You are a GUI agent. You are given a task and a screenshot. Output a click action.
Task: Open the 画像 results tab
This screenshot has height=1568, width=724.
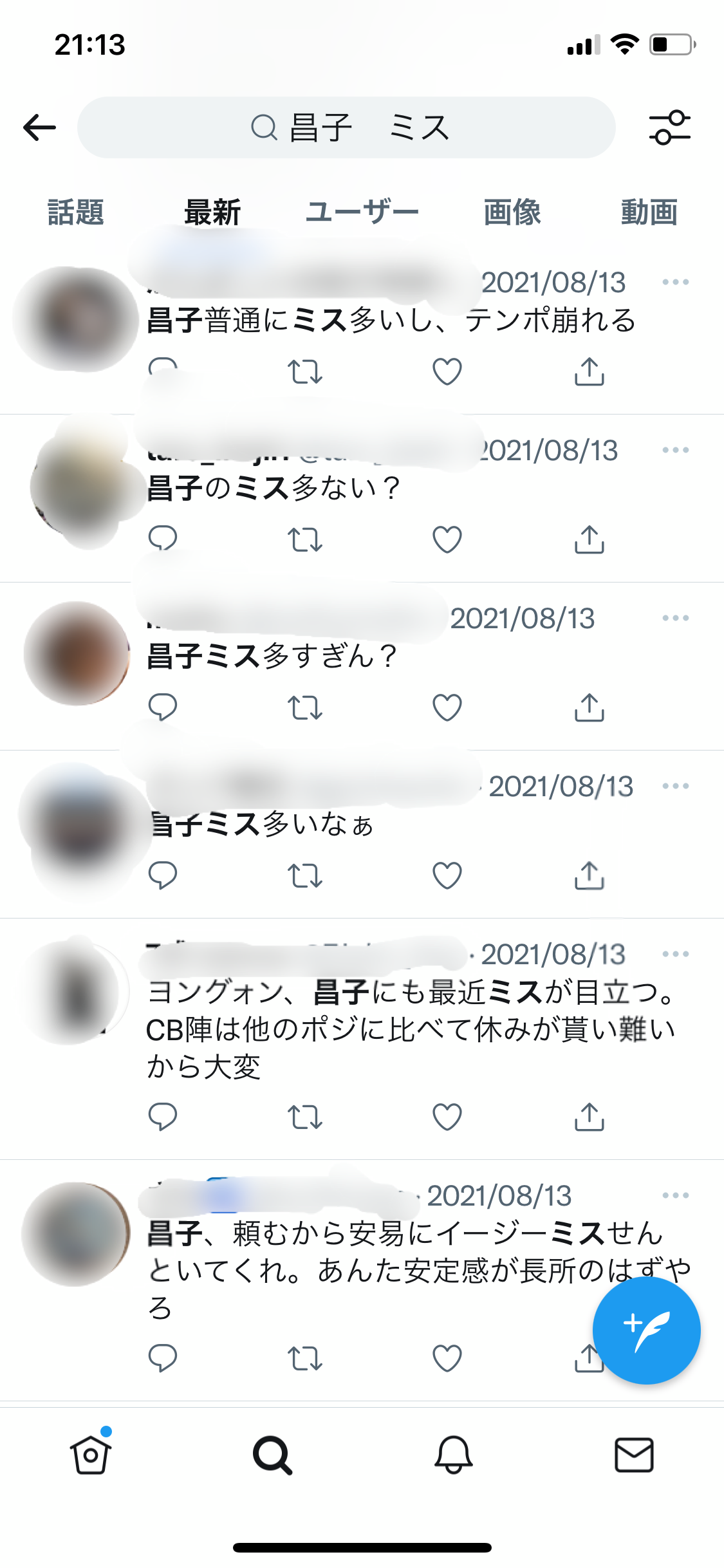(x=512, y=212)
